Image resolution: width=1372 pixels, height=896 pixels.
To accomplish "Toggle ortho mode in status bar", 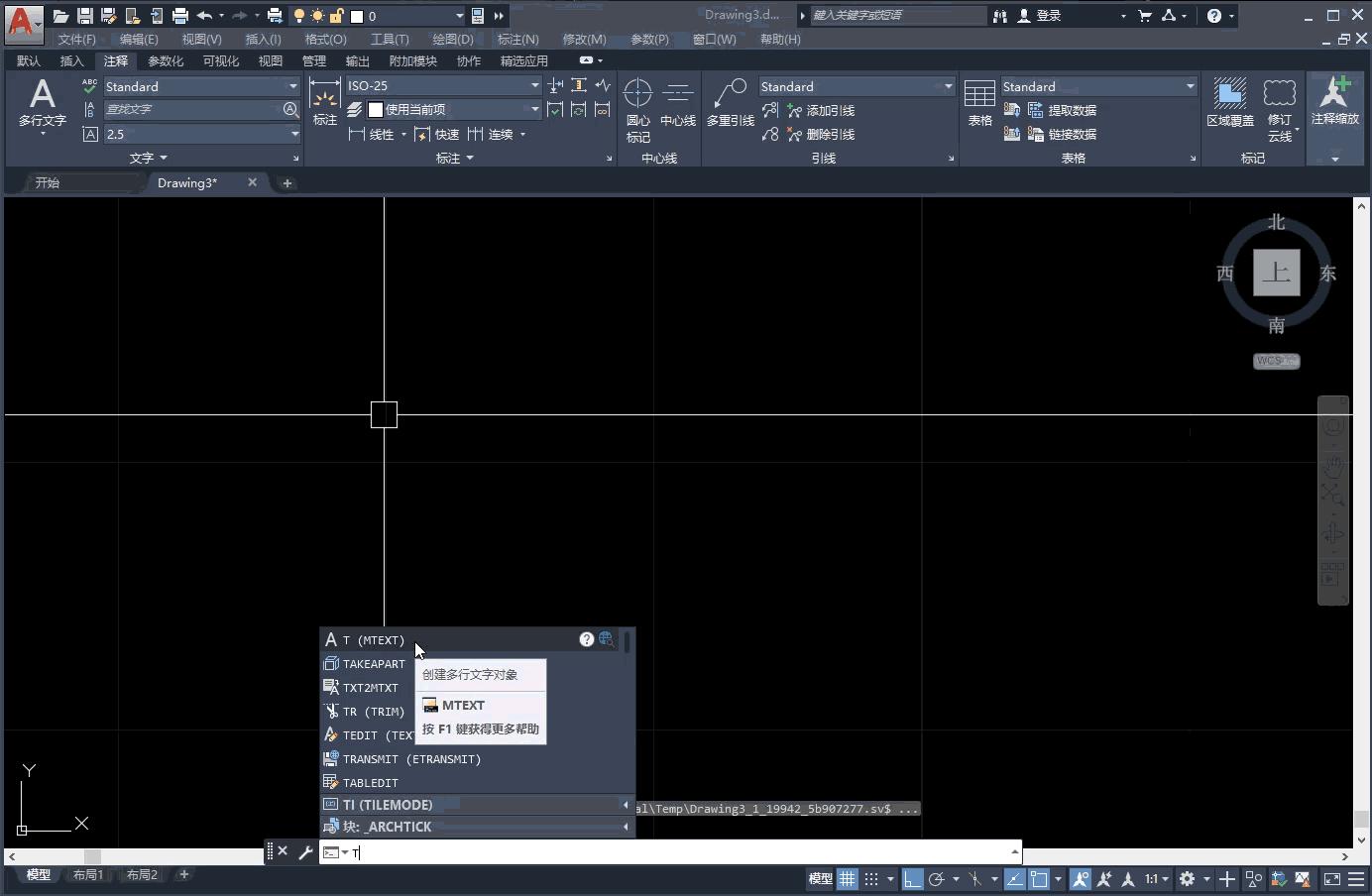I will pos(912,879).
